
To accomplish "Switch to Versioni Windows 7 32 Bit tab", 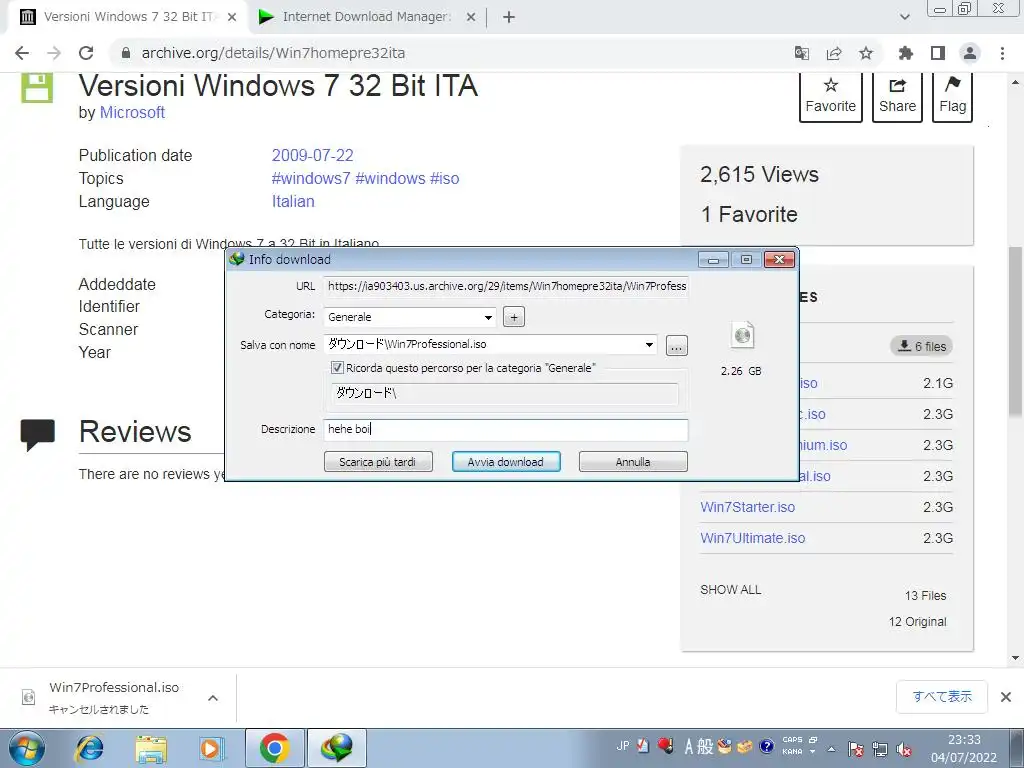I will [x=129, y=17].
